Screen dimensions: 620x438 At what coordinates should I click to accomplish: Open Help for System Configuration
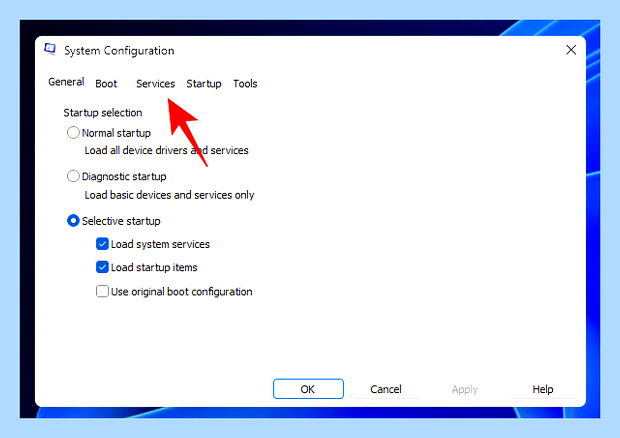point(542,389)
